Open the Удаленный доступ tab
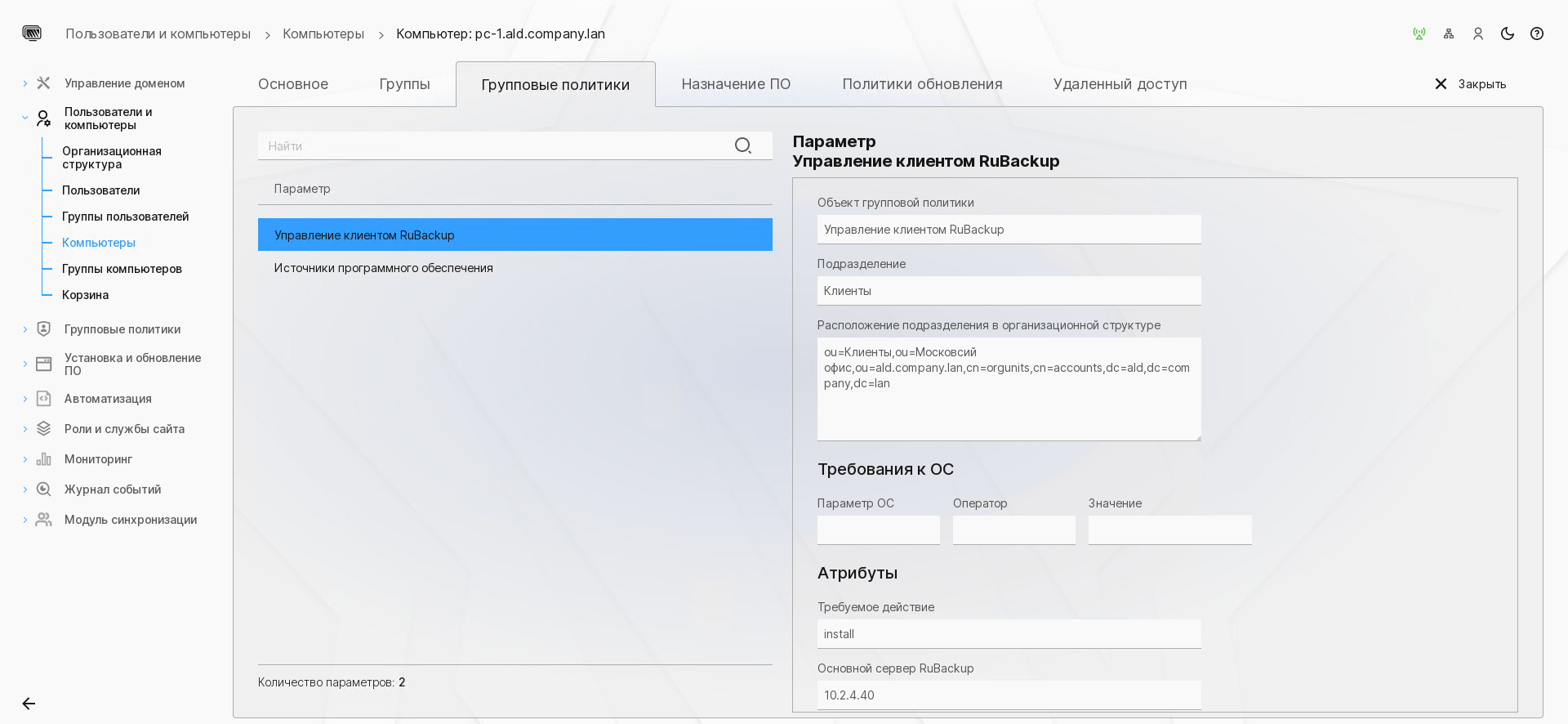 coord(1120,84)
